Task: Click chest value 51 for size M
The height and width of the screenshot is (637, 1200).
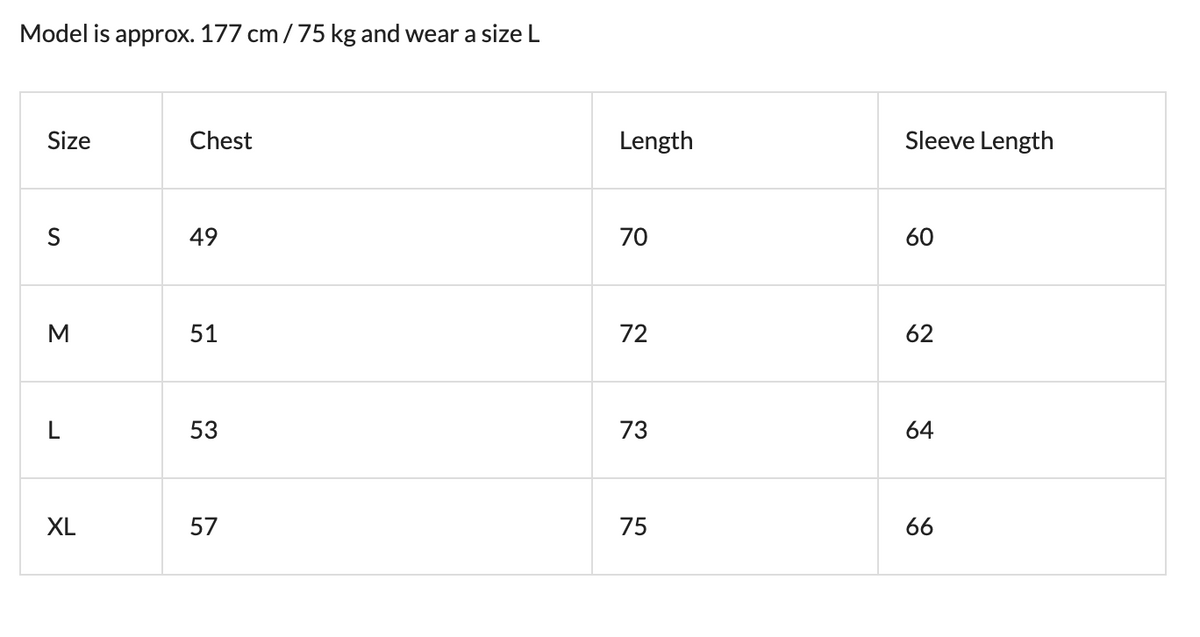Action: (204, 334)
